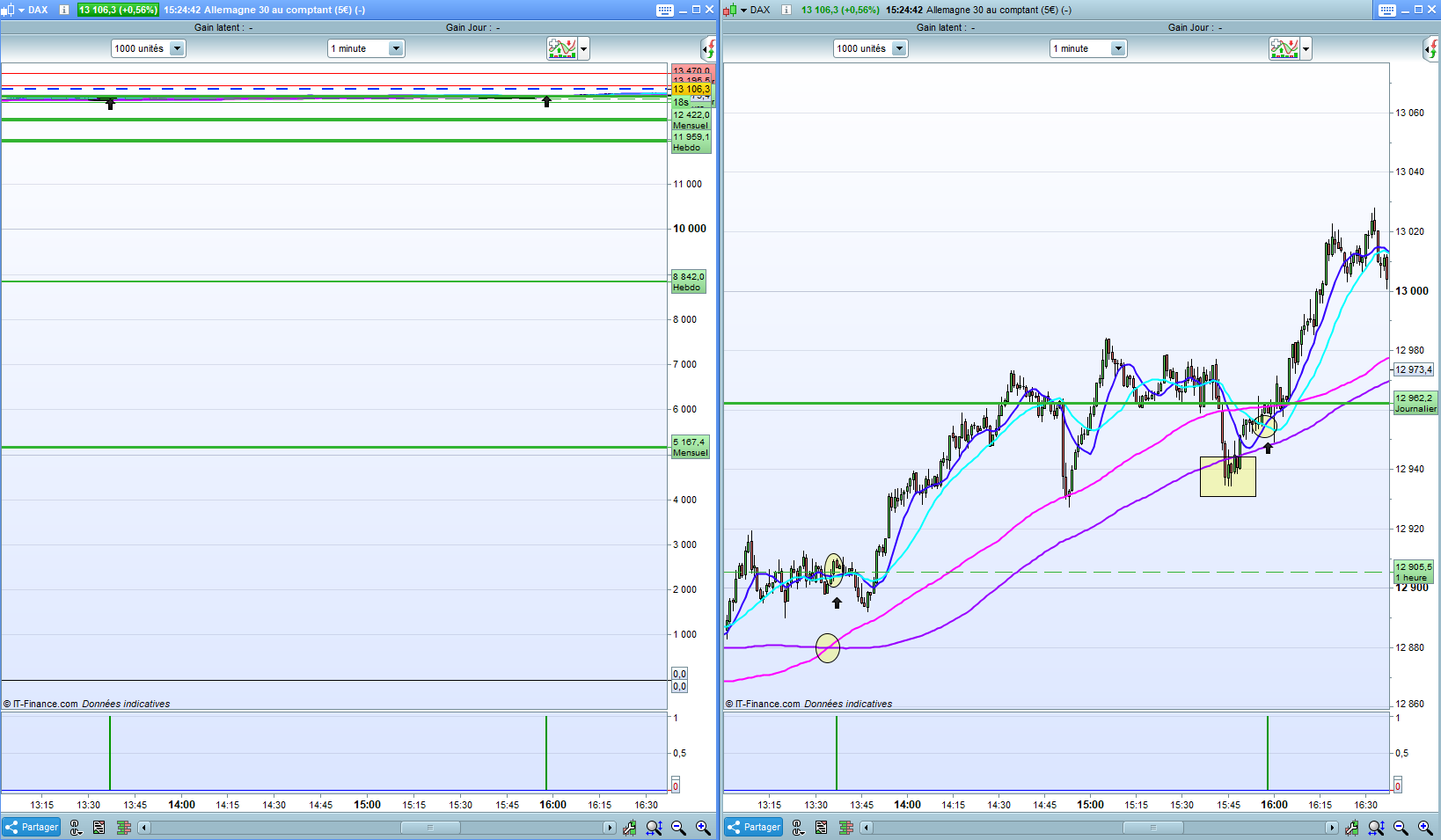This screenshot has height=840, width=1441.
Task: Click the right chart horizontal scrollbar thumb
Action: click(1152, 828)
